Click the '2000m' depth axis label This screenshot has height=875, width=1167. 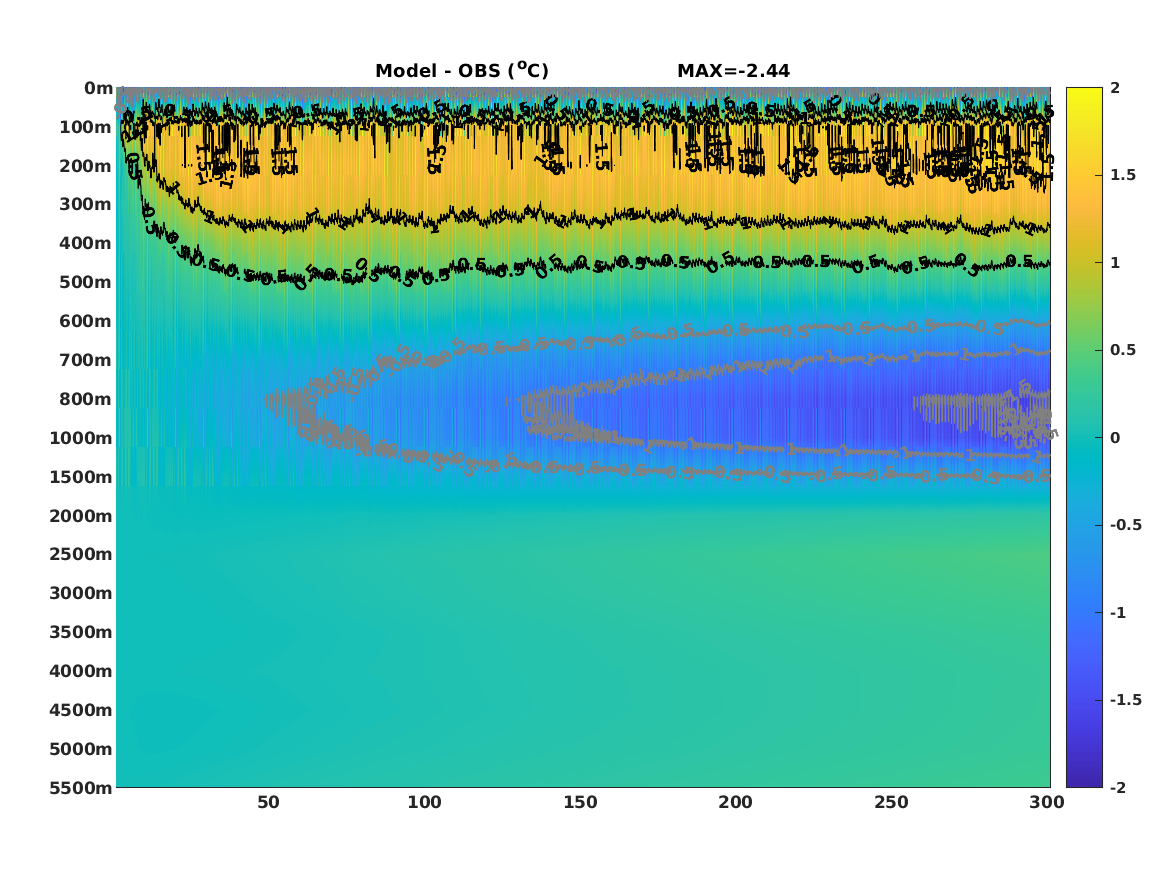pyautogui.click(x=81, y=516)
